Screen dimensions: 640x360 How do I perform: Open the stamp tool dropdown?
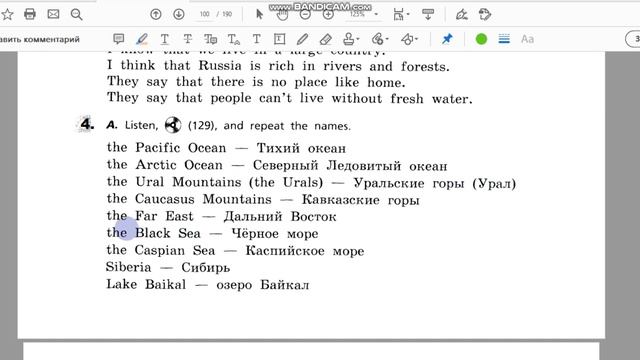(351, 39)
